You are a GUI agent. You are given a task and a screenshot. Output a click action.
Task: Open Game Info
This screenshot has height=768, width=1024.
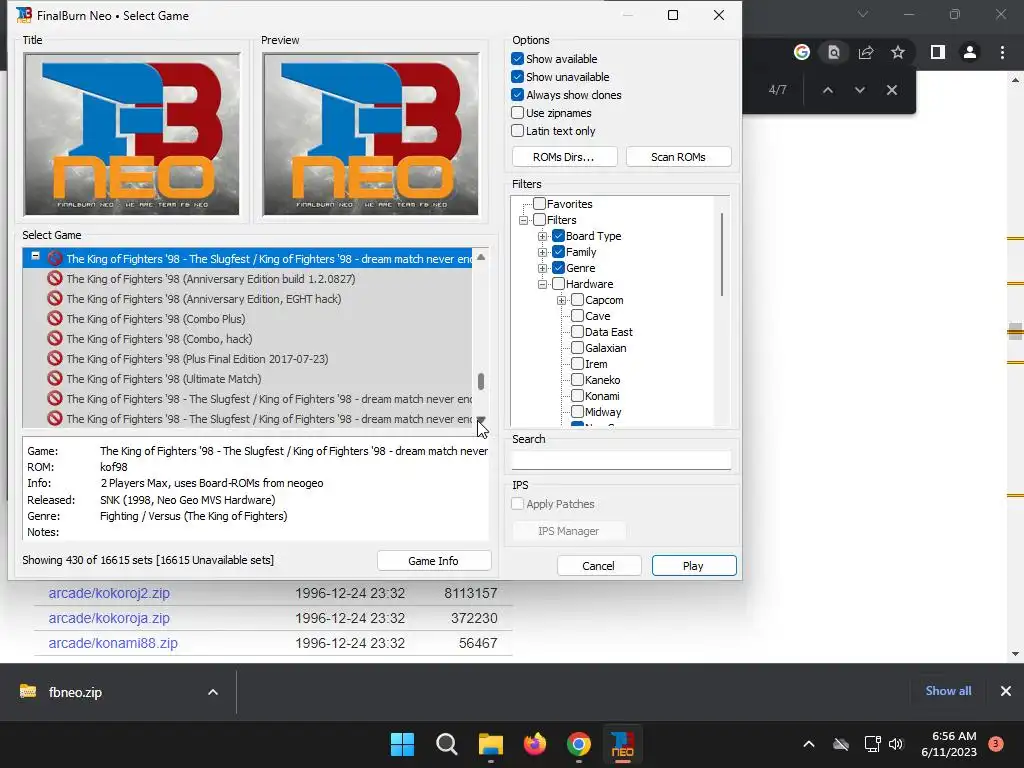tap(434, 561)
